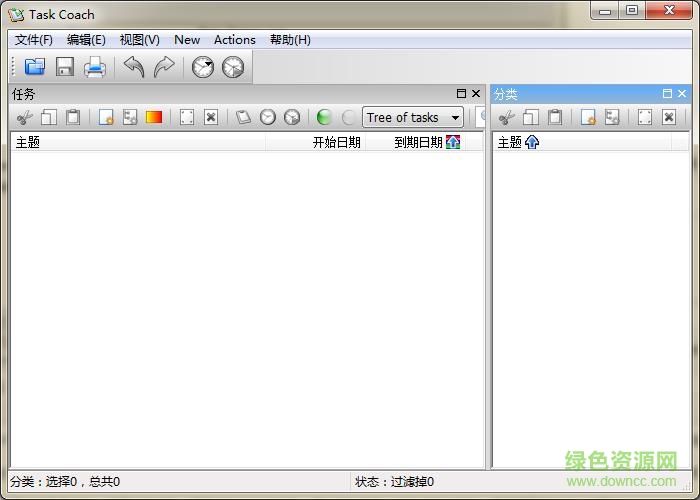Open the 文件(F) menu
Image resolution: width=700 pixels, height=500 pixels.
(x=33, y=40)
